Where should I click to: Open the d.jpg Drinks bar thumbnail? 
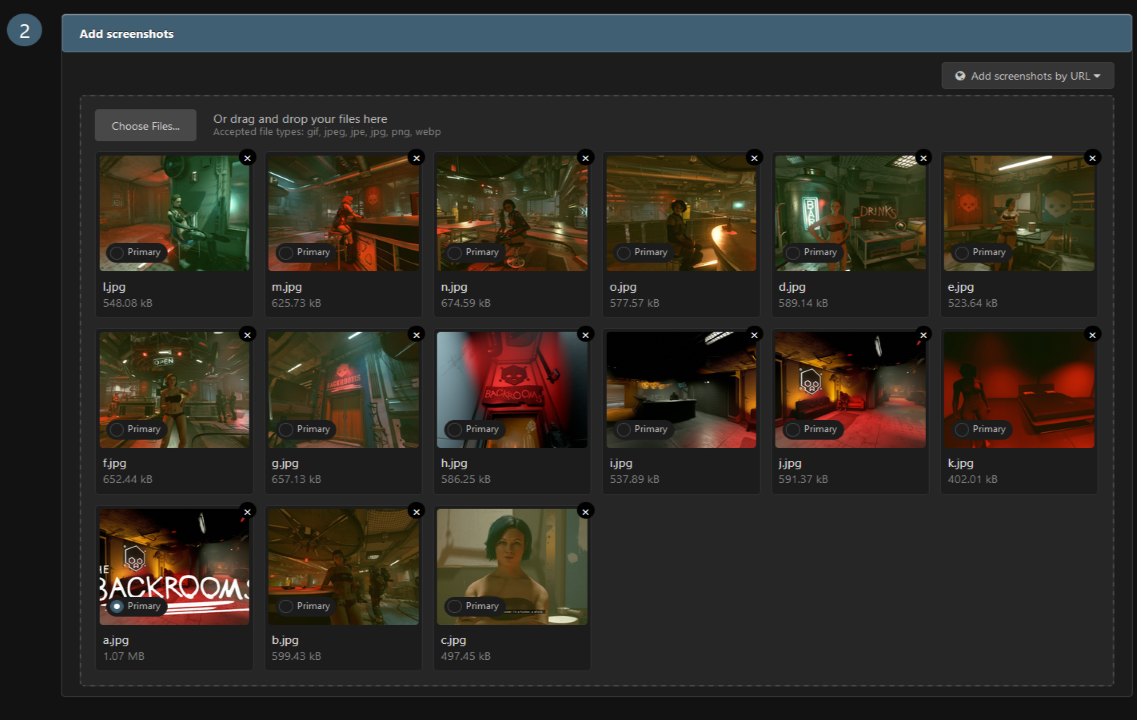click(x=850, y=213)
